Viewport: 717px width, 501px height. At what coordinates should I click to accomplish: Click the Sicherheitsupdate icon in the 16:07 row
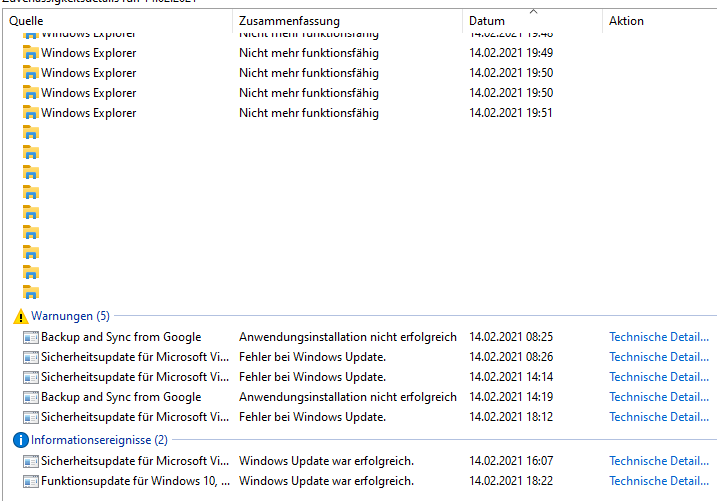click(31, 461)
